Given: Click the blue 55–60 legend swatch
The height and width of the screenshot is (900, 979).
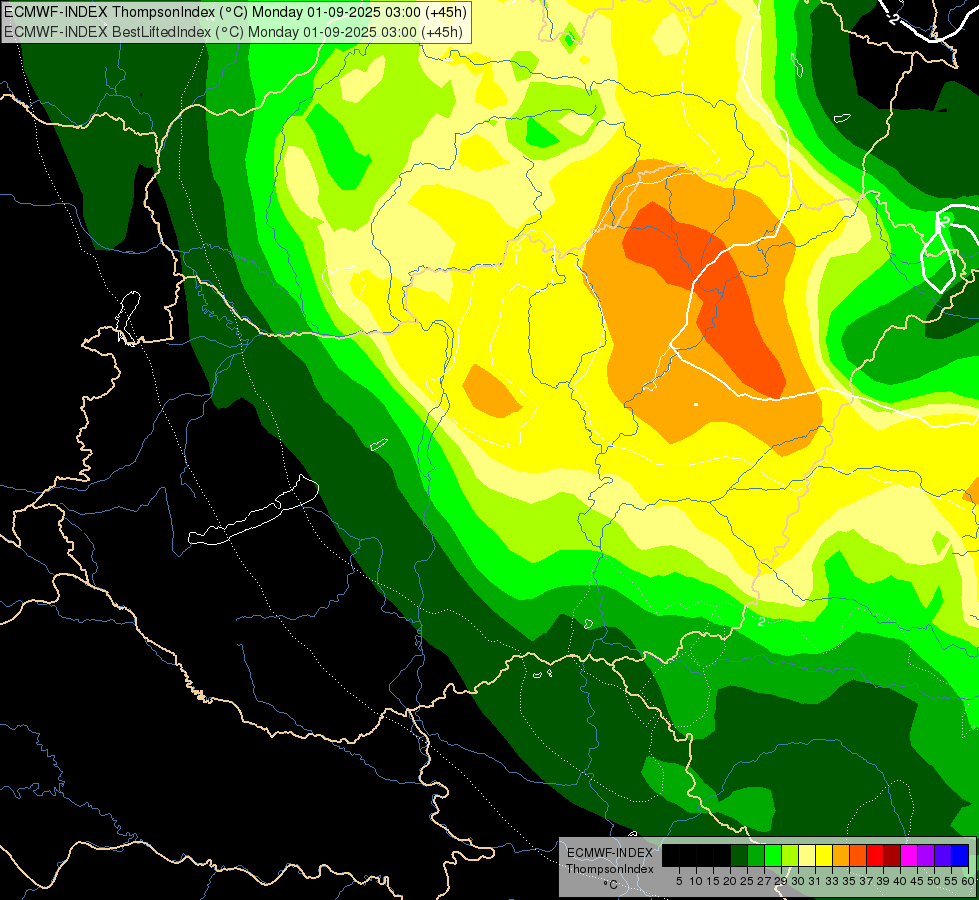Looking at the screenshot, I should click(x=960, y=855).
